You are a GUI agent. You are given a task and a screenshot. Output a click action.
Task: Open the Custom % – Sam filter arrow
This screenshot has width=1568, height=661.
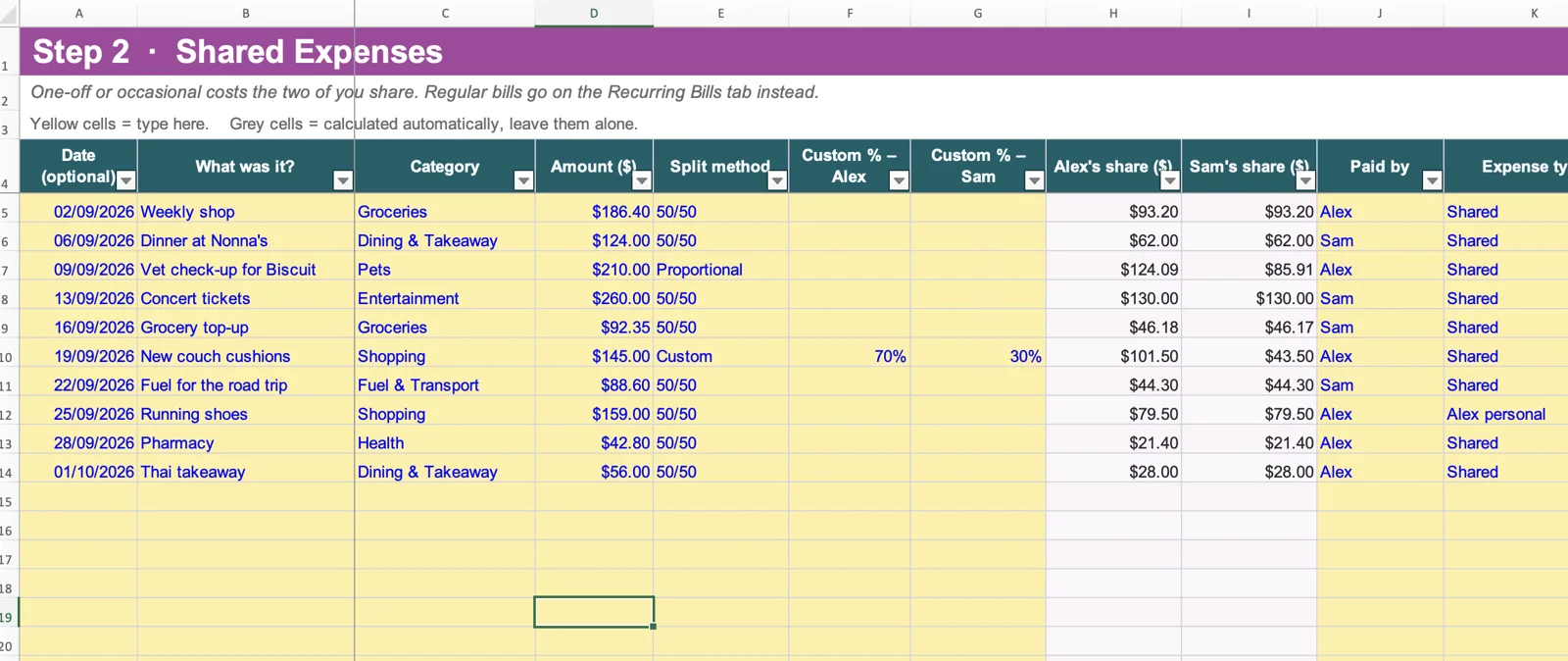coord(1034,180)
